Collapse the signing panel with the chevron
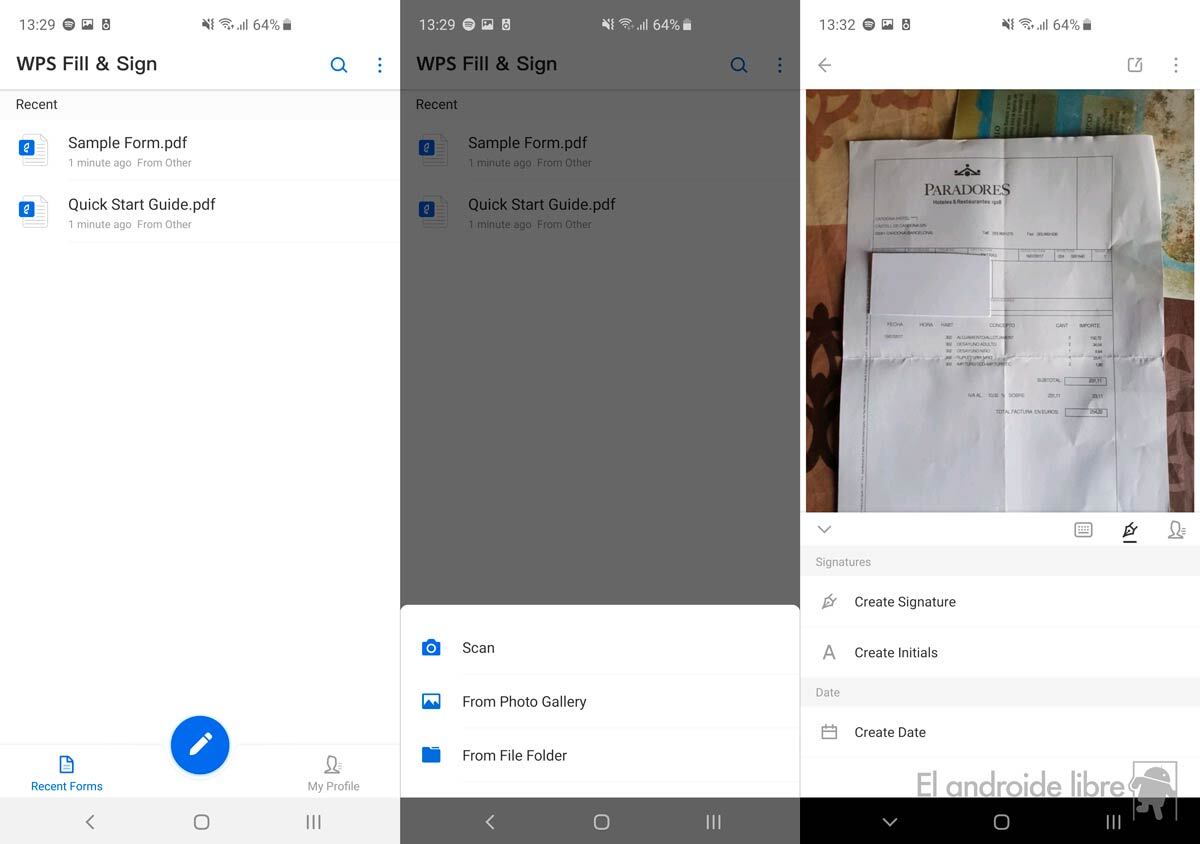This screenshot has width=1200, height=844. [x=824, y=530]
